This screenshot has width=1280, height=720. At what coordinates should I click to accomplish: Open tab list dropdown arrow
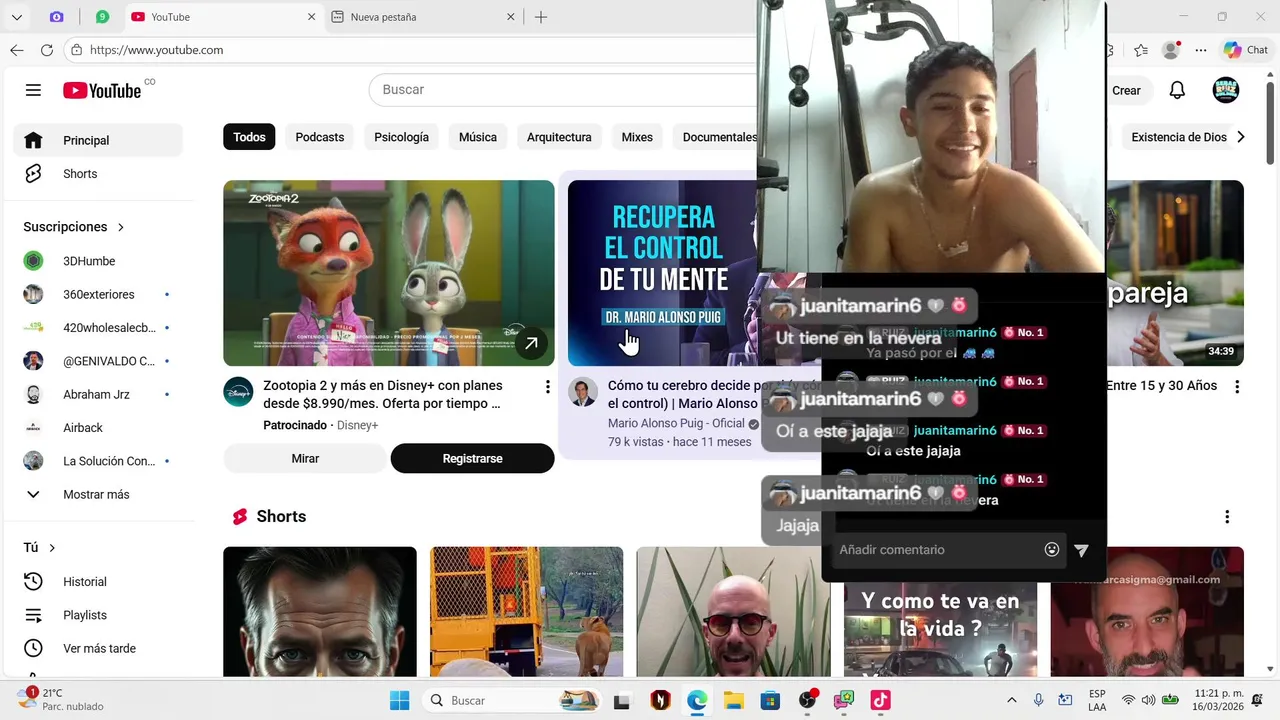(x=17, y=17)
